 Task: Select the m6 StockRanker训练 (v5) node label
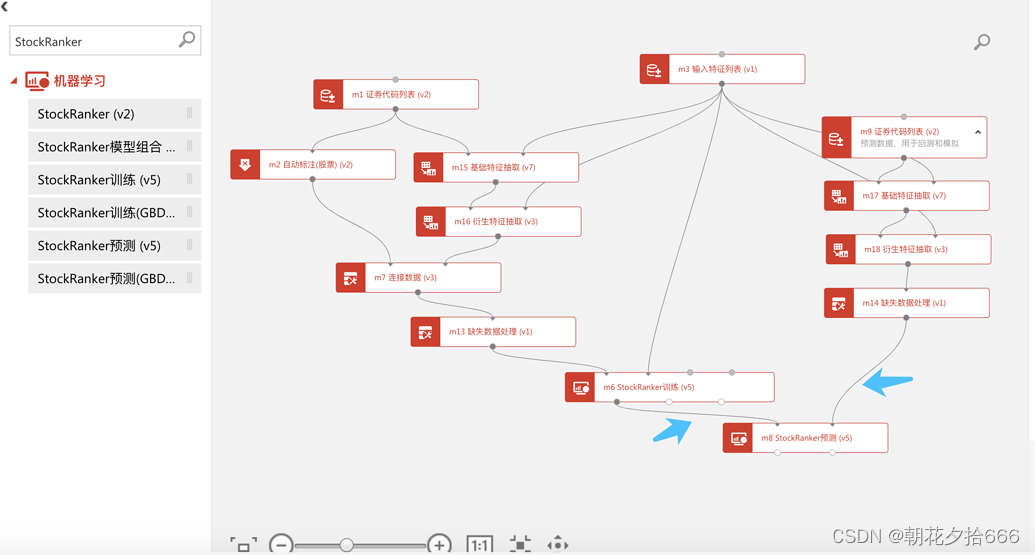pos(648,387)
